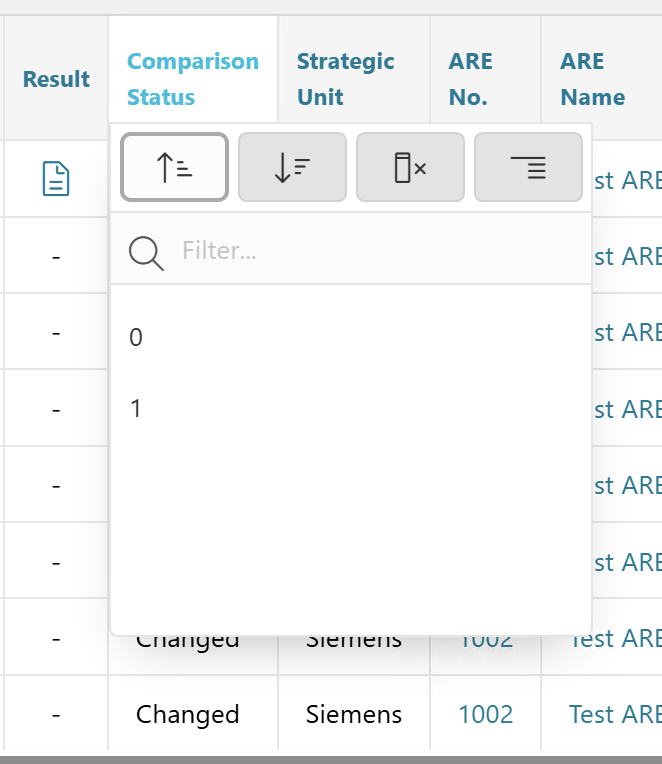
Task: Click the right-aligned lines icon button
Action: [528, 168]
